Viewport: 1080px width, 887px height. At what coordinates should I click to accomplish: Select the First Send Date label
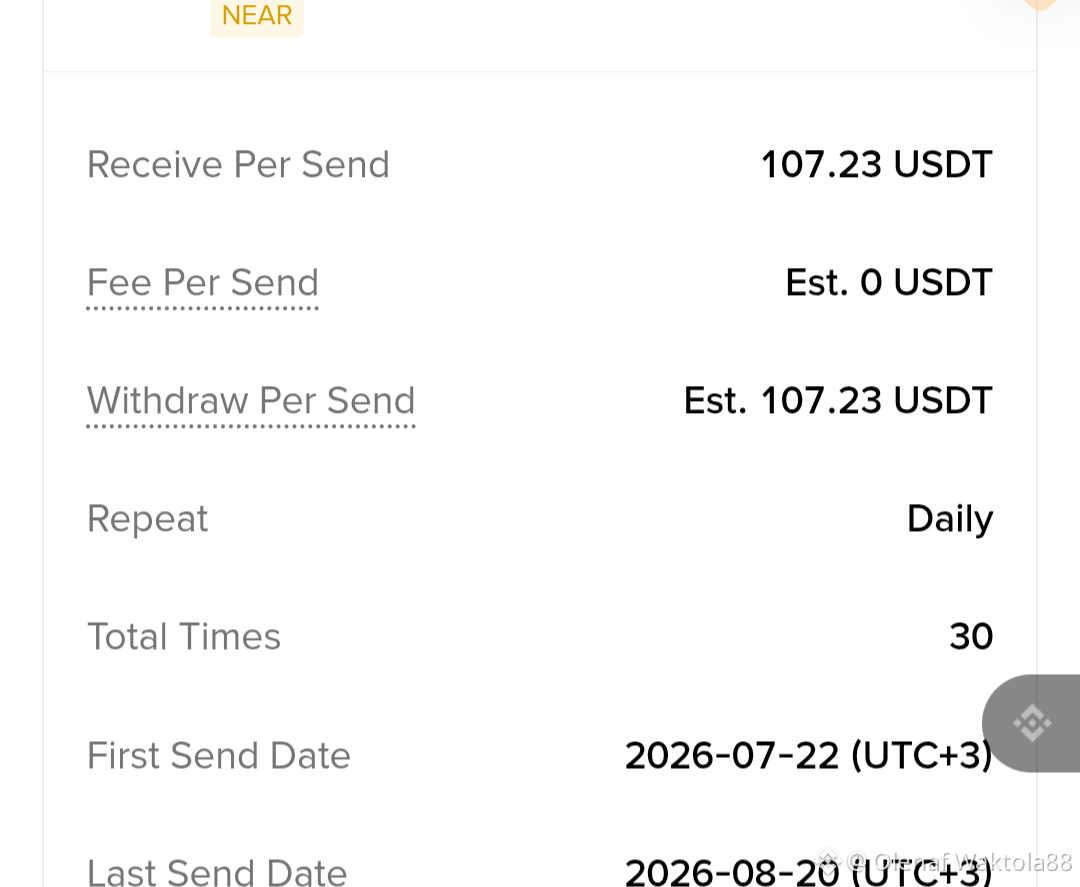[x=219, y=755]
